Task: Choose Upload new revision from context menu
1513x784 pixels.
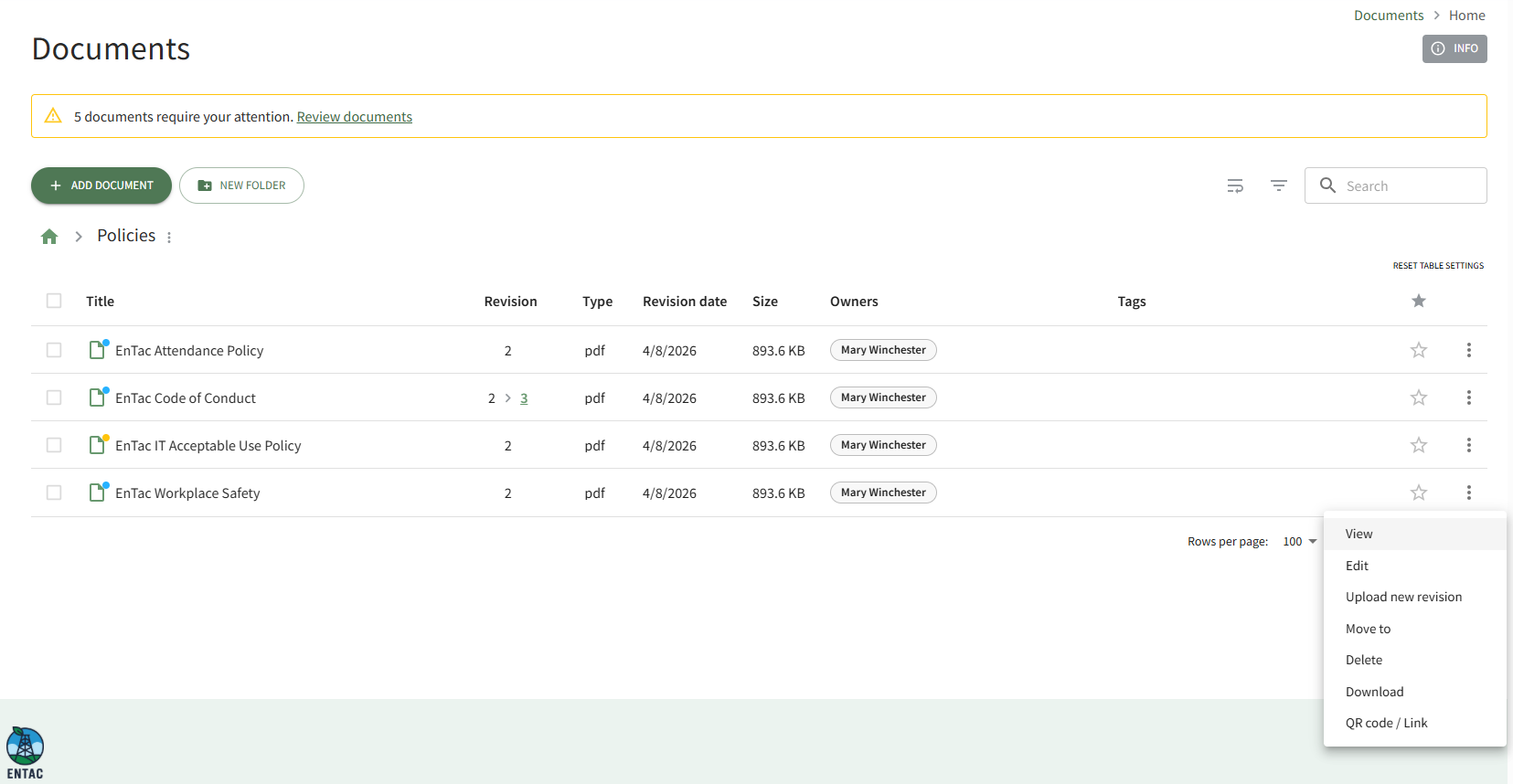Action: tap(1403, 597)
